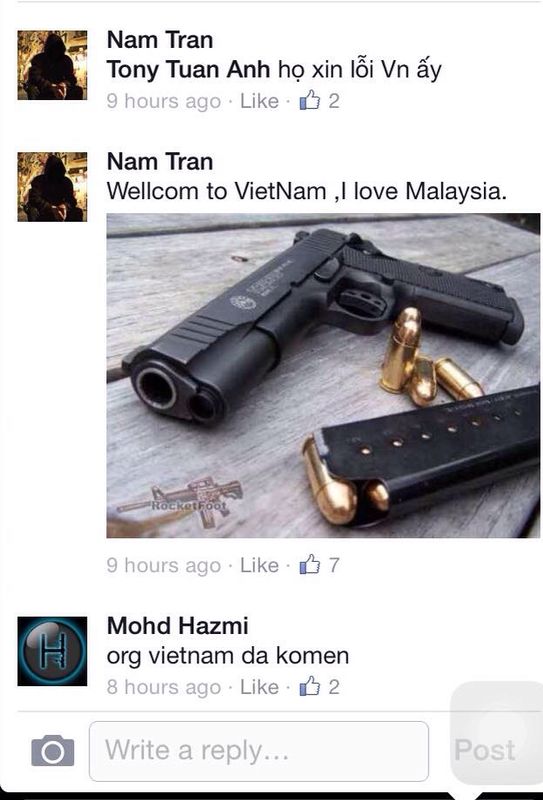Focus the Write a reply field

coord(259,751)
